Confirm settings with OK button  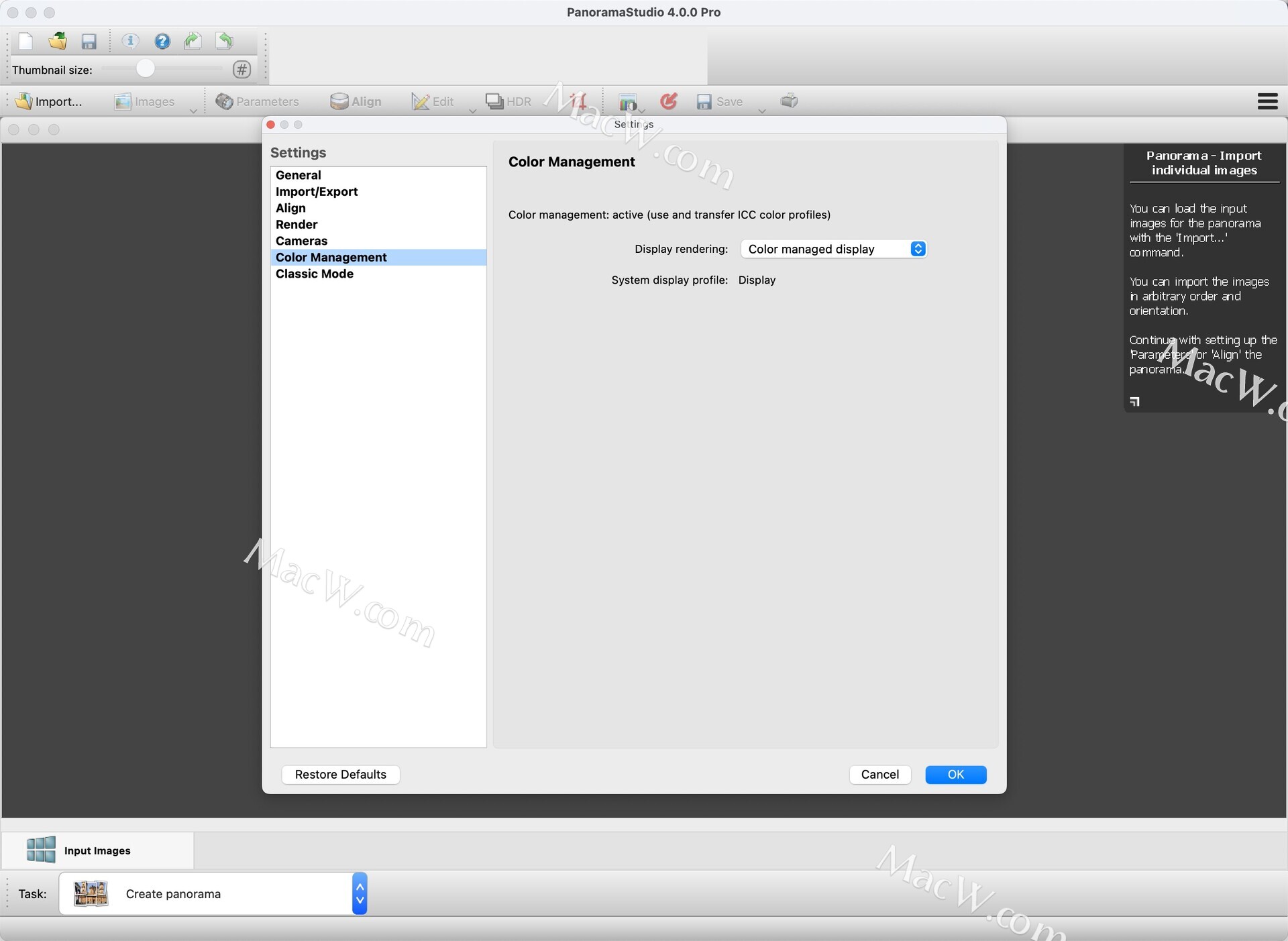click(955, 775)
